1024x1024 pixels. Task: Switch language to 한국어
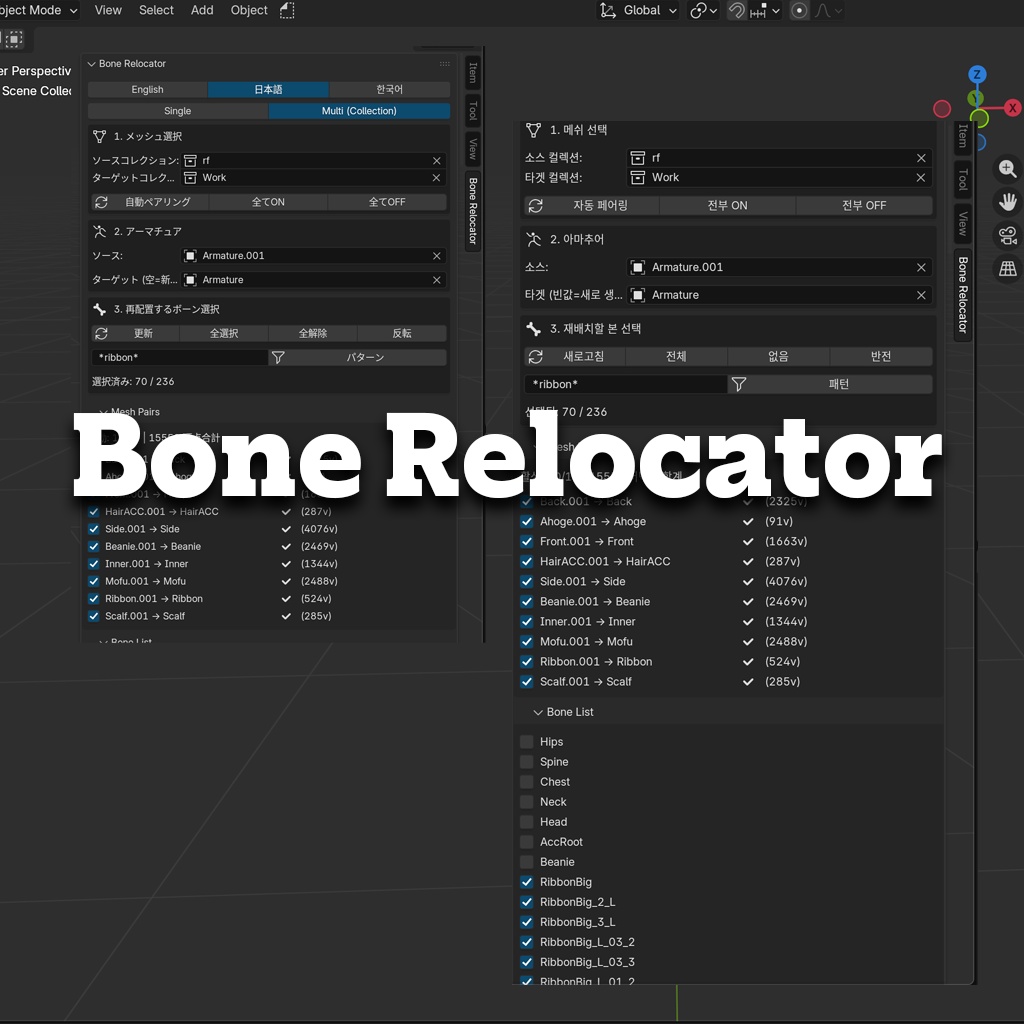pos(387,89)
